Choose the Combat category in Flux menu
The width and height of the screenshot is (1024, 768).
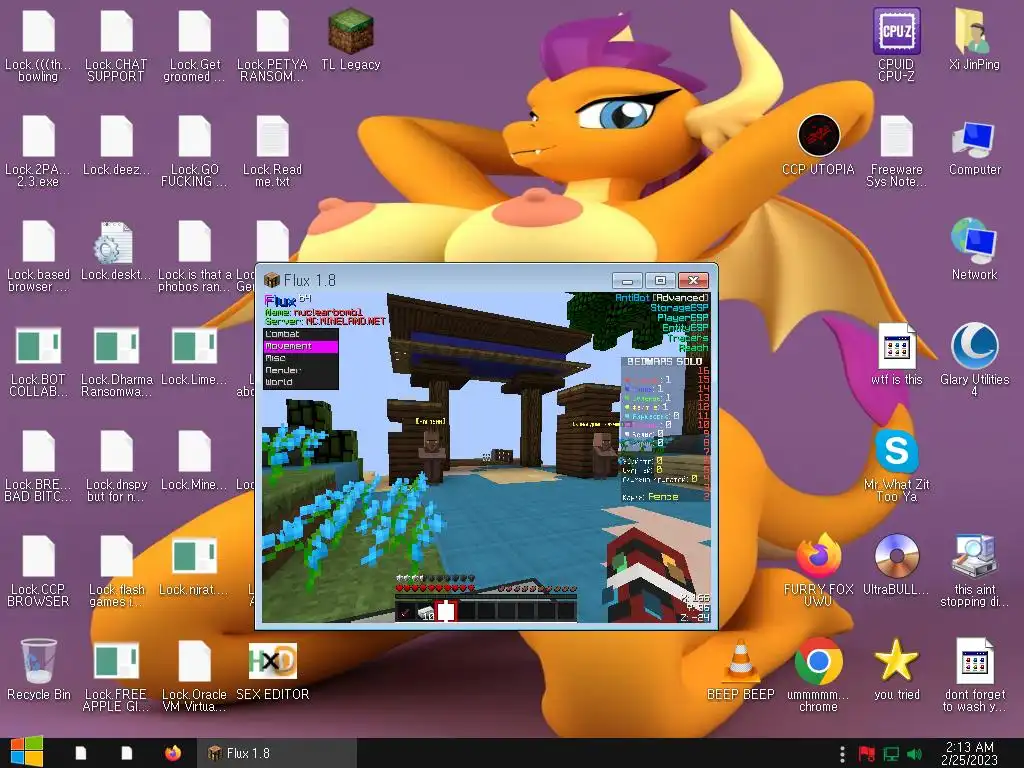300,334
